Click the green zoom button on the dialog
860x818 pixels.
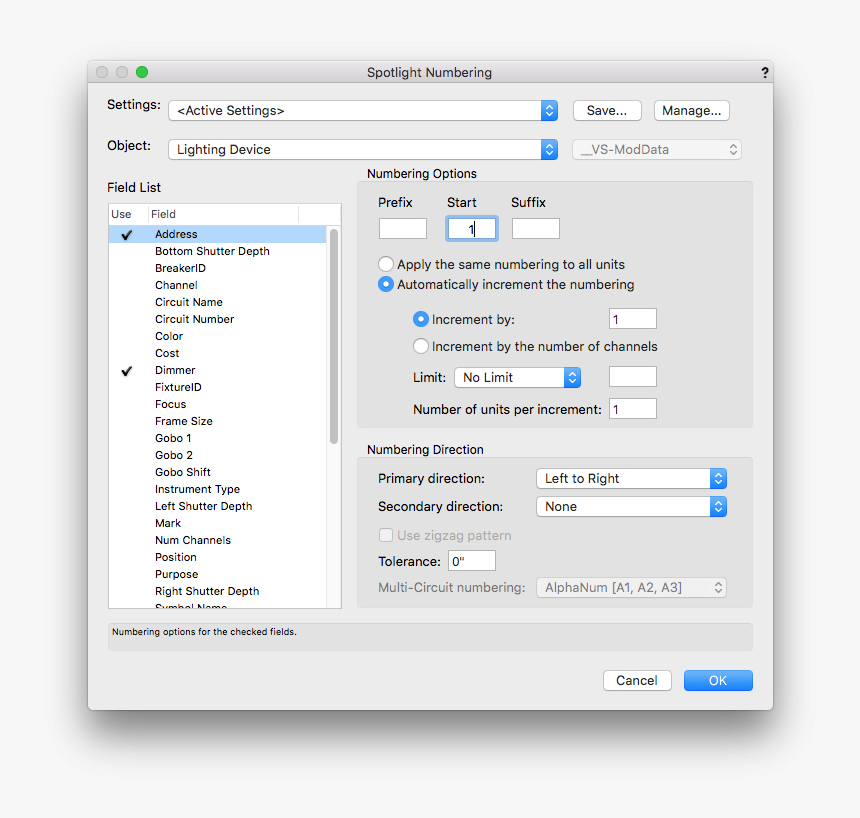pyautogui.click(x=141, y=72)
